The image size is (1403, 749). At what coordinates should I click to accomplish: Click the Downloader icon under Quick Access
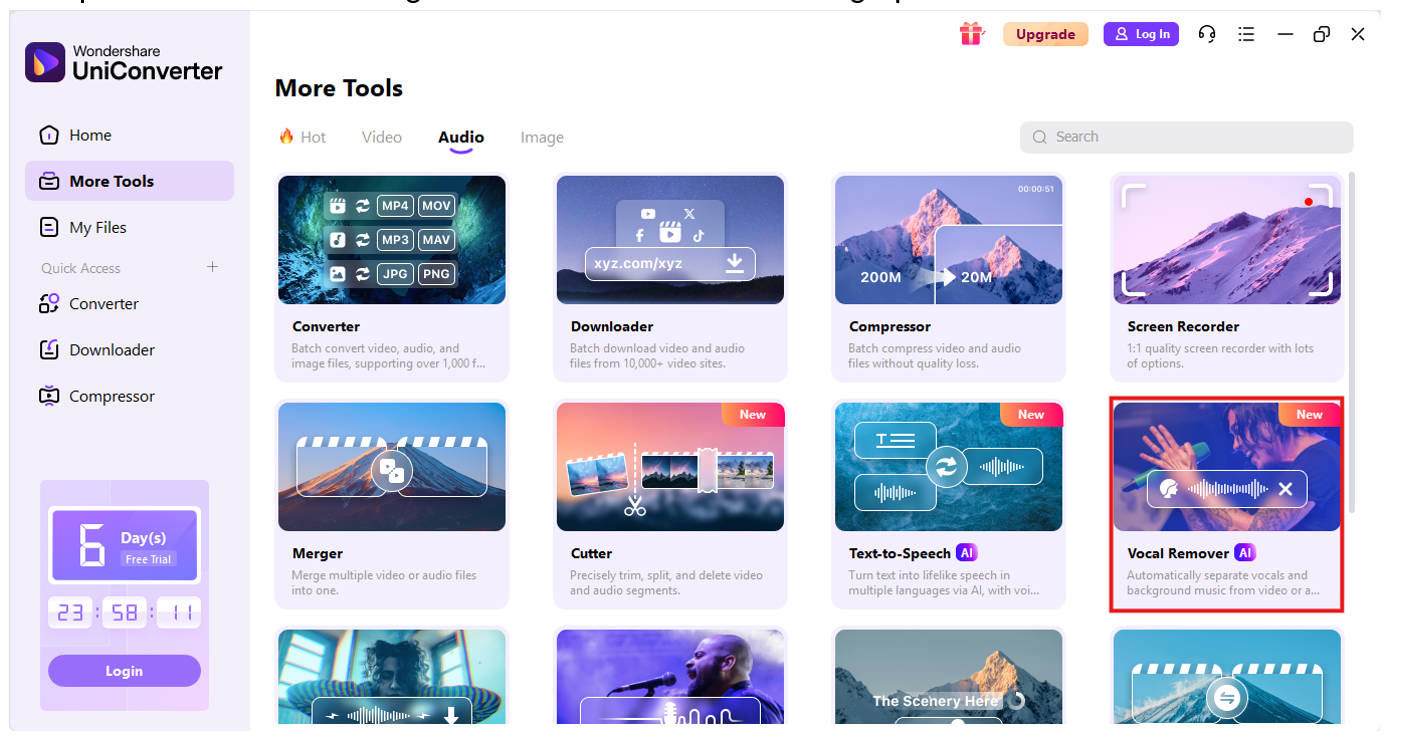click(48, 349)
